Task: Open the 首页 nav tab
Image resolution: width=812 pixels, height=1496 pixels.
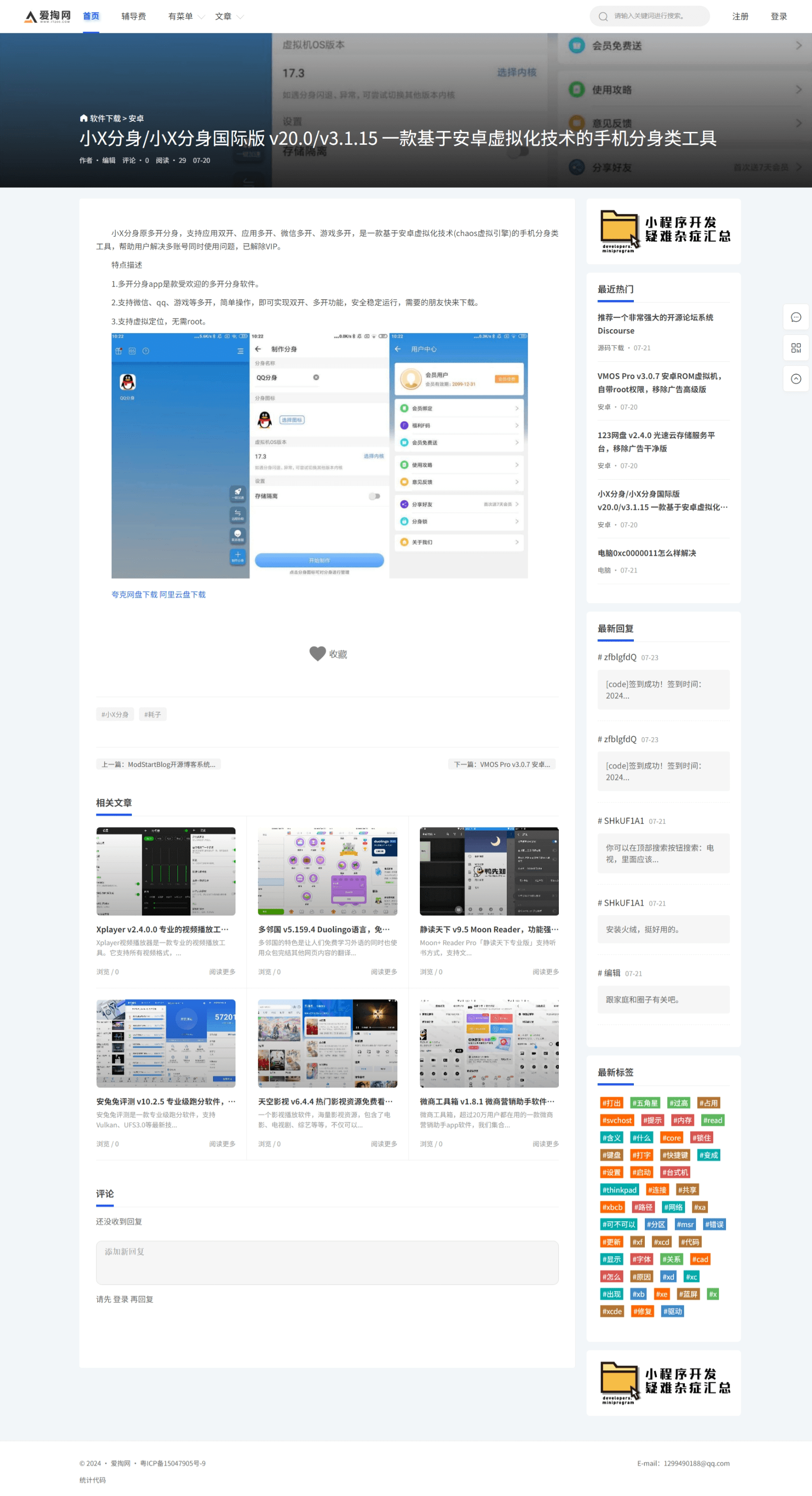Action: coord(91,16)
